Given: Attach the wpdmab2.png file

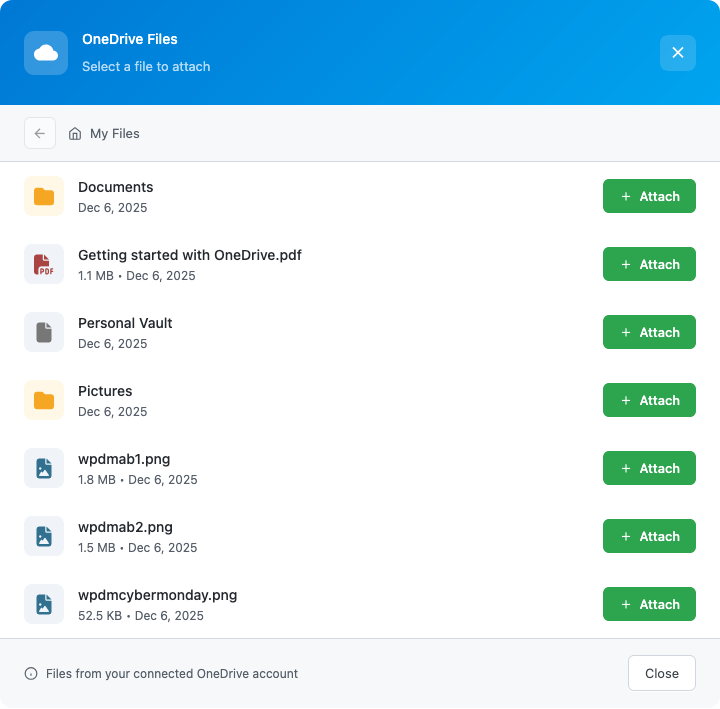Looking at the screenshot, I should point(649,536).
